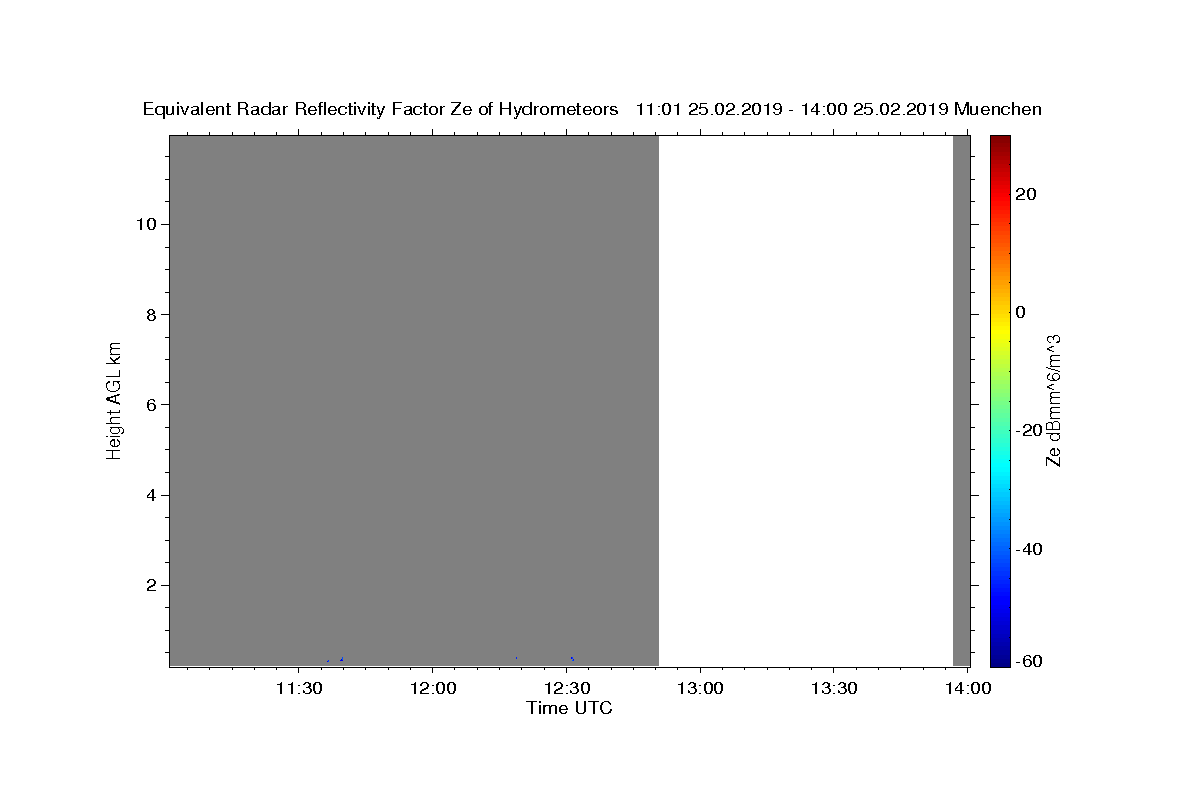Click the 'Time UTC' axis label
This screenshot has width=1200, height=800.
tap(569, 708)
